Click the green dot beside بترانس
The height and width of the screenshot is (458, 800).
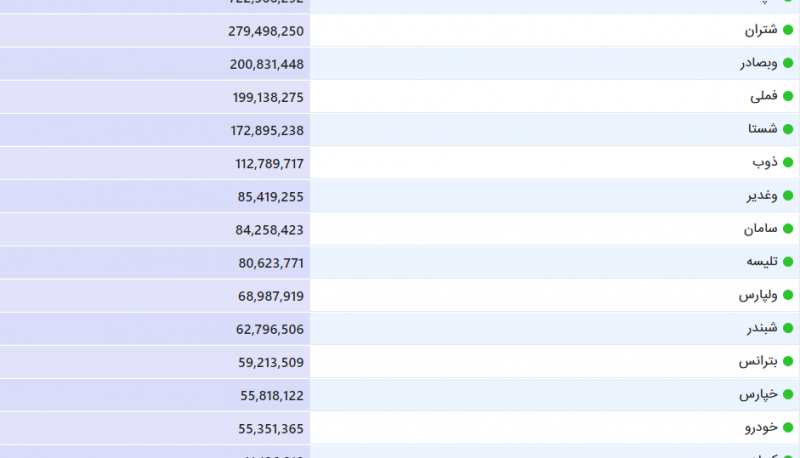tap(788, 362)
